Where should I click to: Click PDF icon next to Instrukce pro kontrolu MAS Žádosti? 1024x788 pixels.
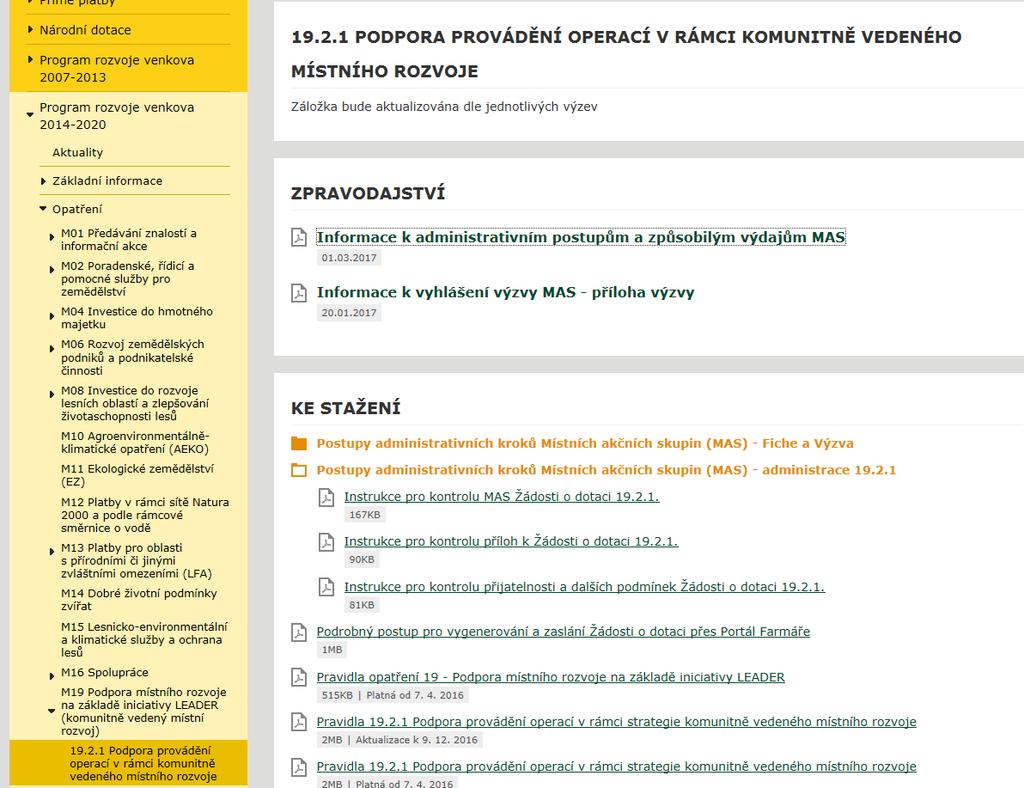tap(326, 497)
